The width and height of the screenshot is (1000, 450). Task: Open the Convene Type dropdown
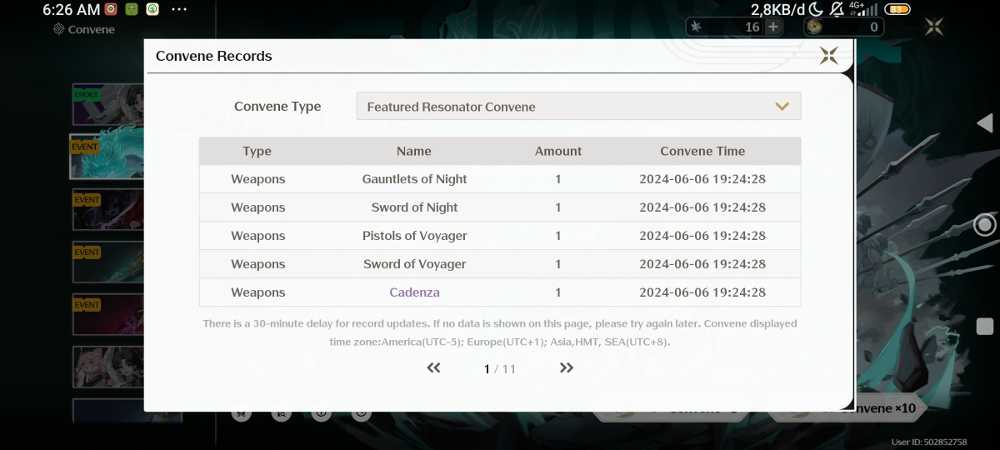(578, 106)
